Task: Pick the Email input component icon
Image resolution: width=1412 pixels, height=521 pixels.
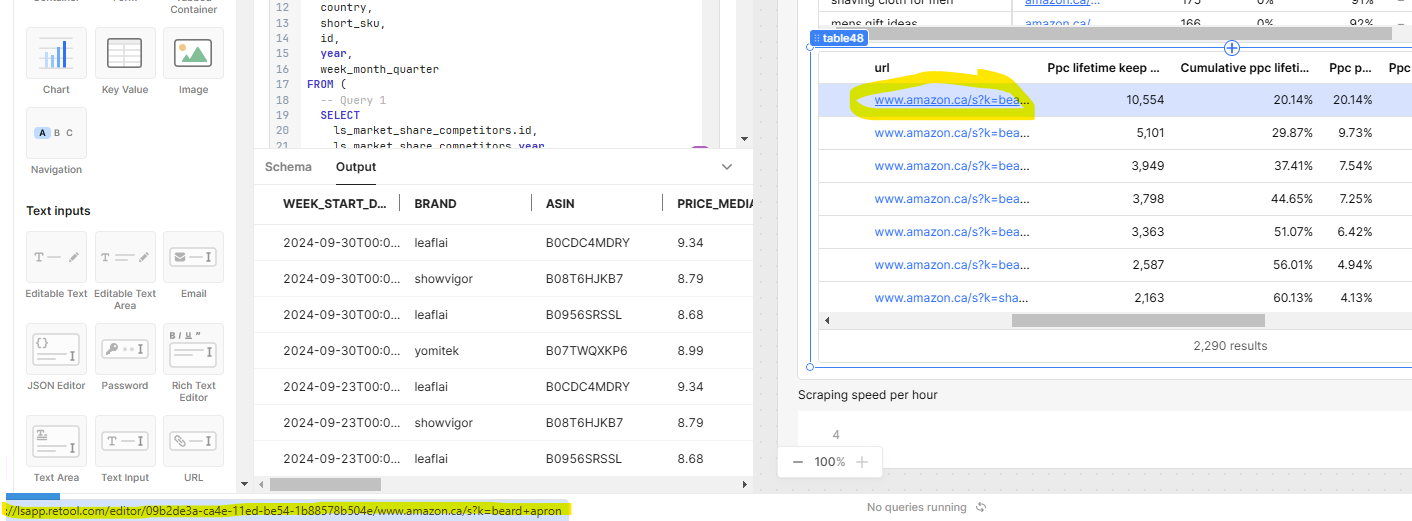Action: 193,257
